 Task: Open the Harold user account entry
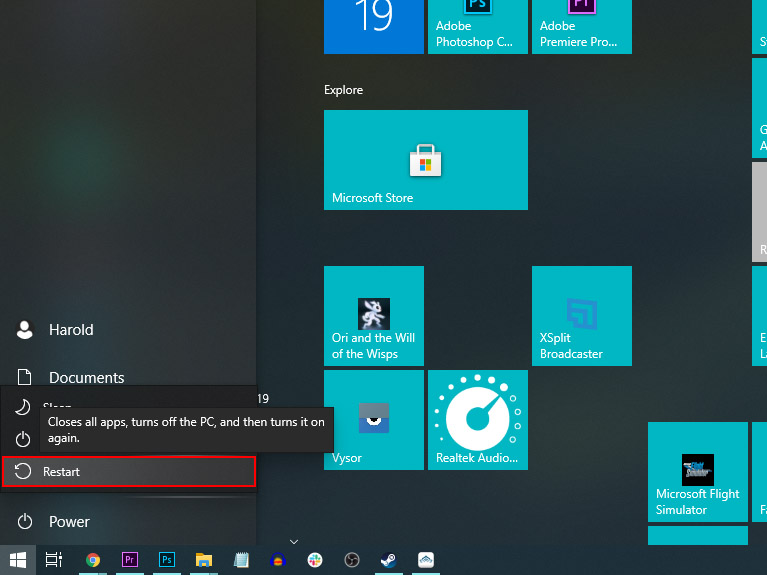[x=128, y=330]
